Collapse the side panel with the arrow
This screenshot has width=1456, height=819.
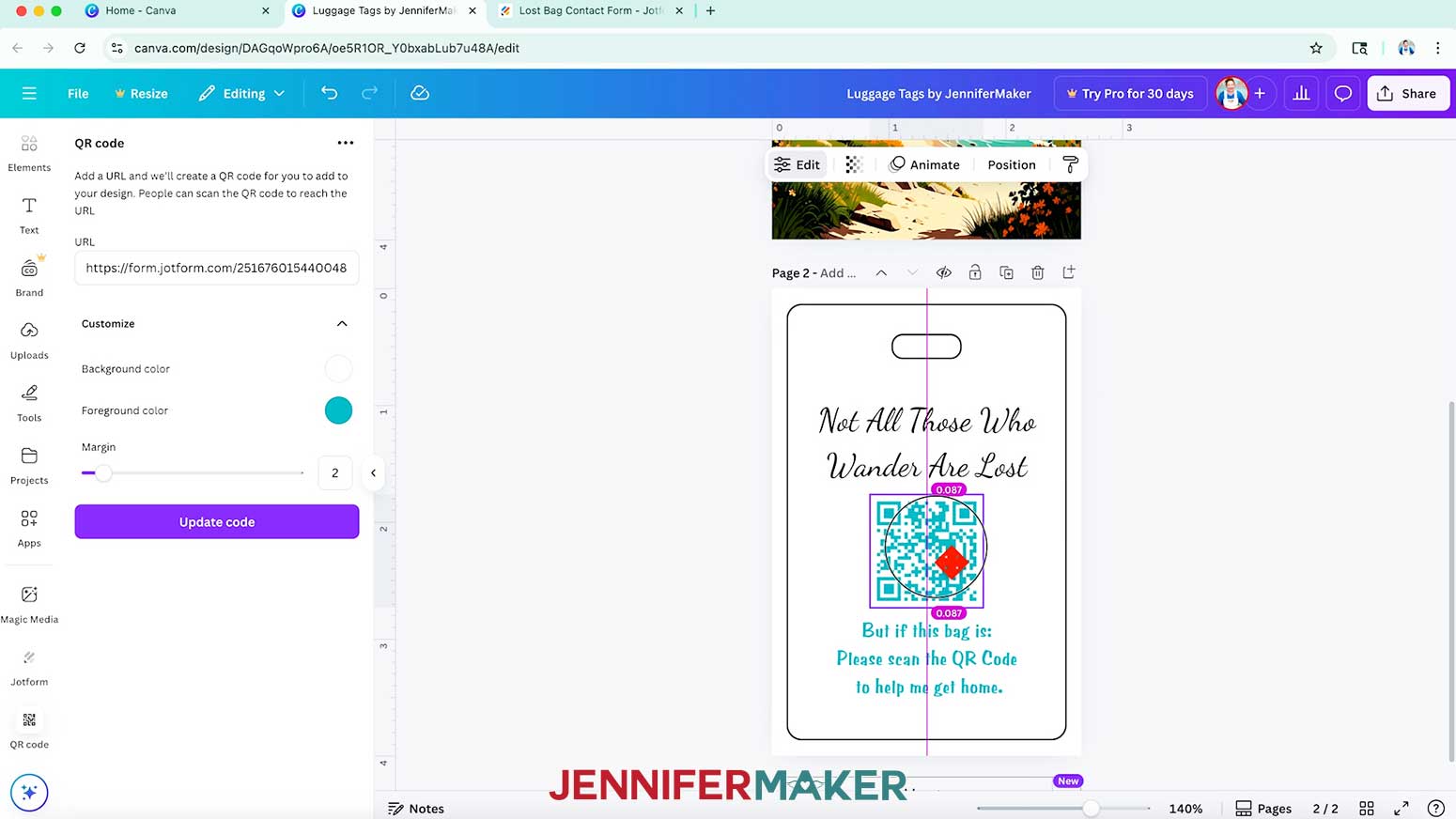point(373,472)
